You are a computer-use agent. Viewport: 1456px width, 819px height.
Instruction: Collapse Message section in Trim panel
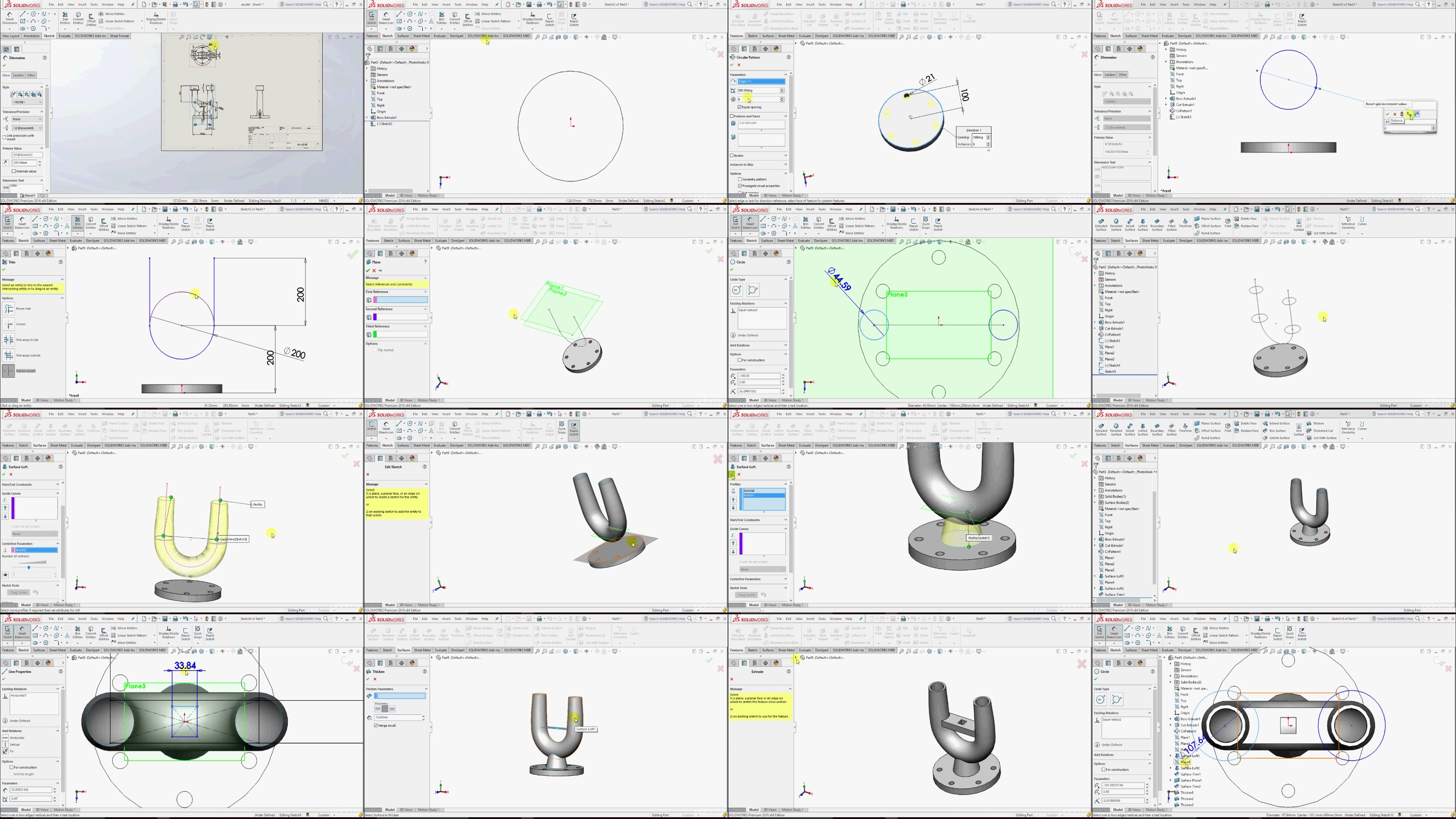62,279
